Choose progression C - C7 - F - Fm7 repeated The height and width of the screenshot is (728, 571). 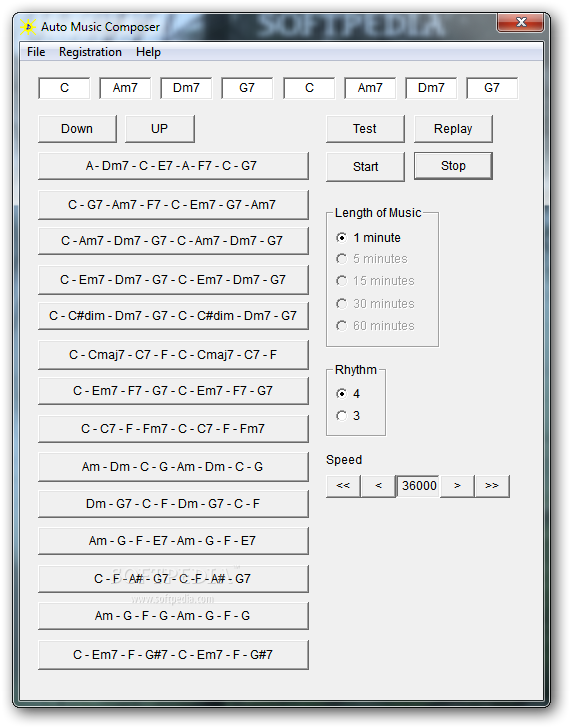[173, 429]
